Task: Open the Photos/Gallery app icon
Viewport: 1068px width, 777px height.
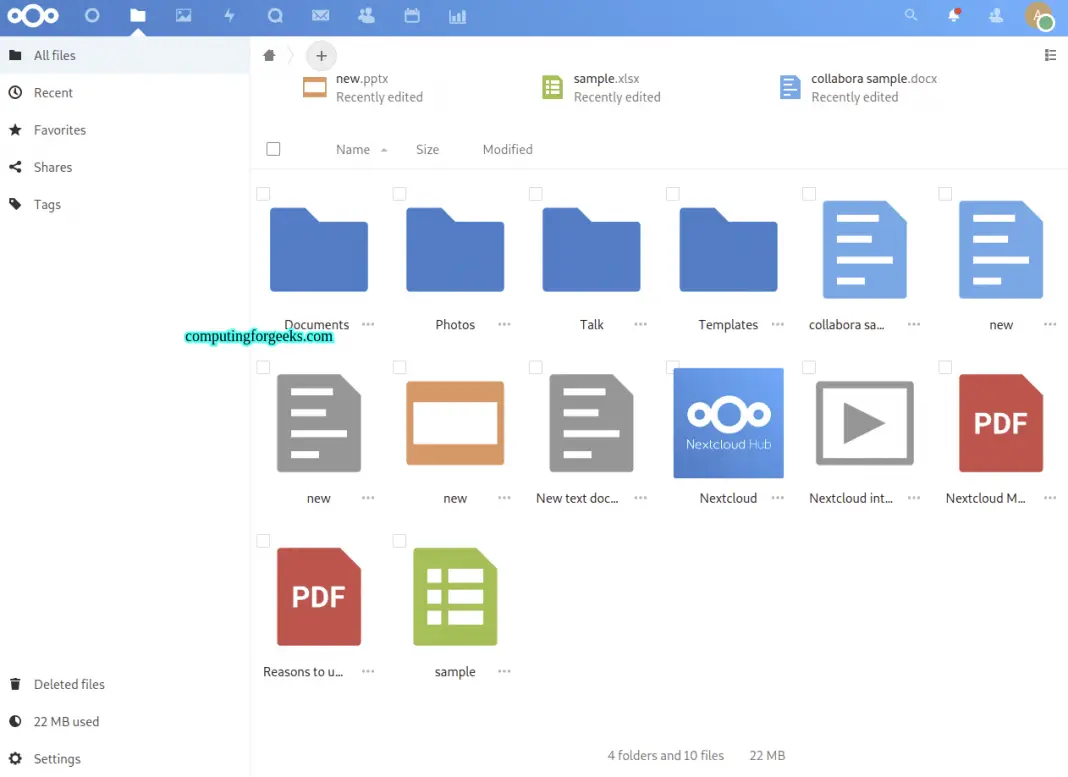Action: point(183,16)
